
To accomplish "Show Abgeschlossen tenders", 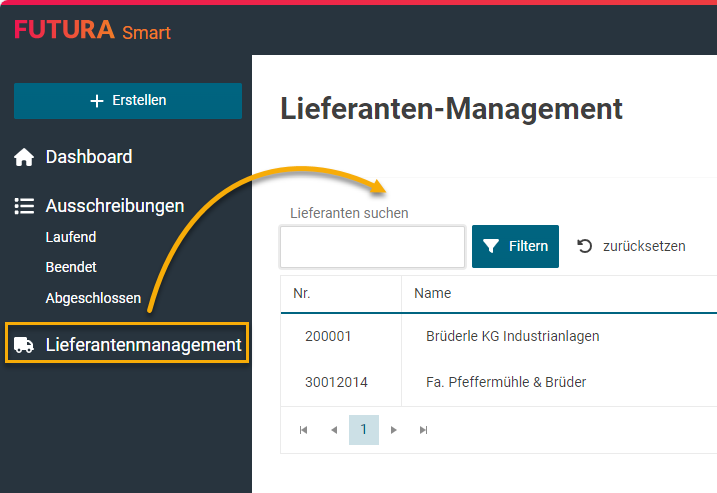I will click(93, 298).
